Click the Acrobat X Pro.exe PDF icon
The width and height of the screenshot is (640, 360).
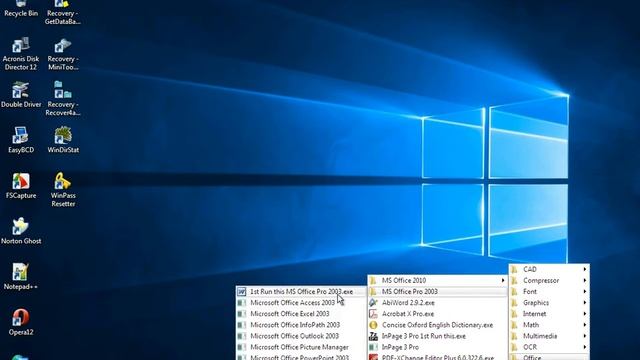[373, 314]
